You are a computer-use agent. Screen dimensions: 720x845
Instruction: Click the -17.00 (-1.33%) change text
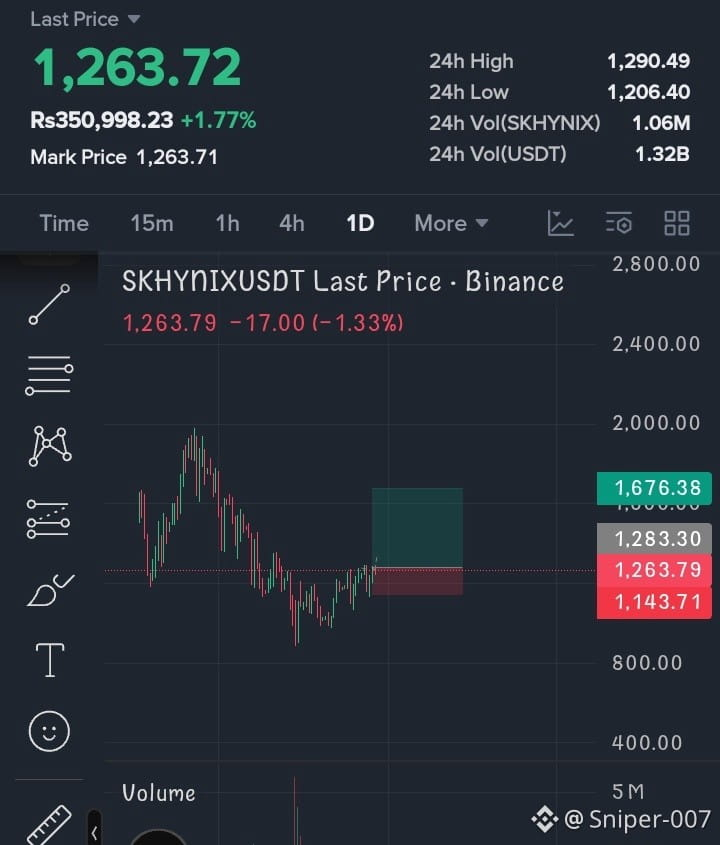pos(316,323)
